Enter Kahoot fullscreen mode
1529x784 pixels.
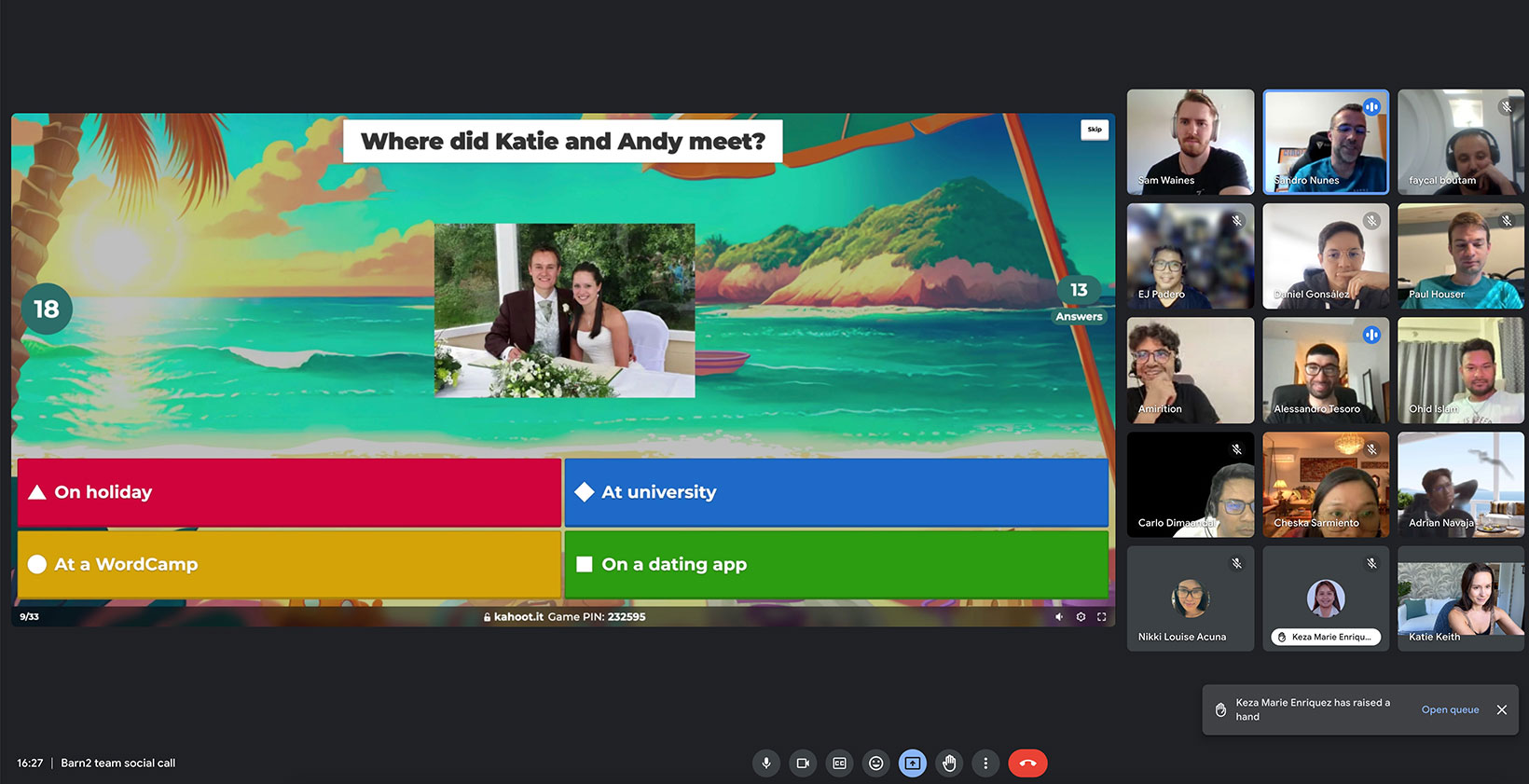(x=1102, y=617)
